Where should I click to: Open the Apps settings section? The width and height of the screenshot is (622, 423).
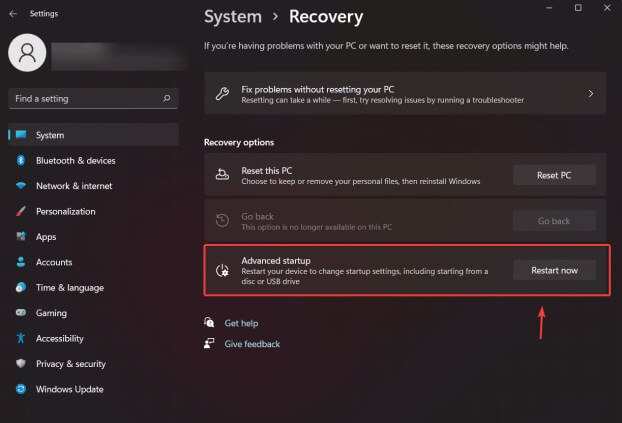(46, 237)
